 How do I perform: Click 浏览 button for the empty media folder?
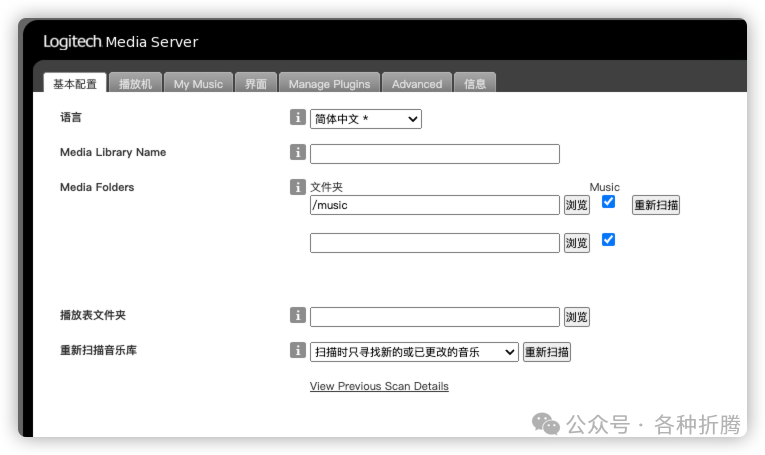[x=577, y=243]
